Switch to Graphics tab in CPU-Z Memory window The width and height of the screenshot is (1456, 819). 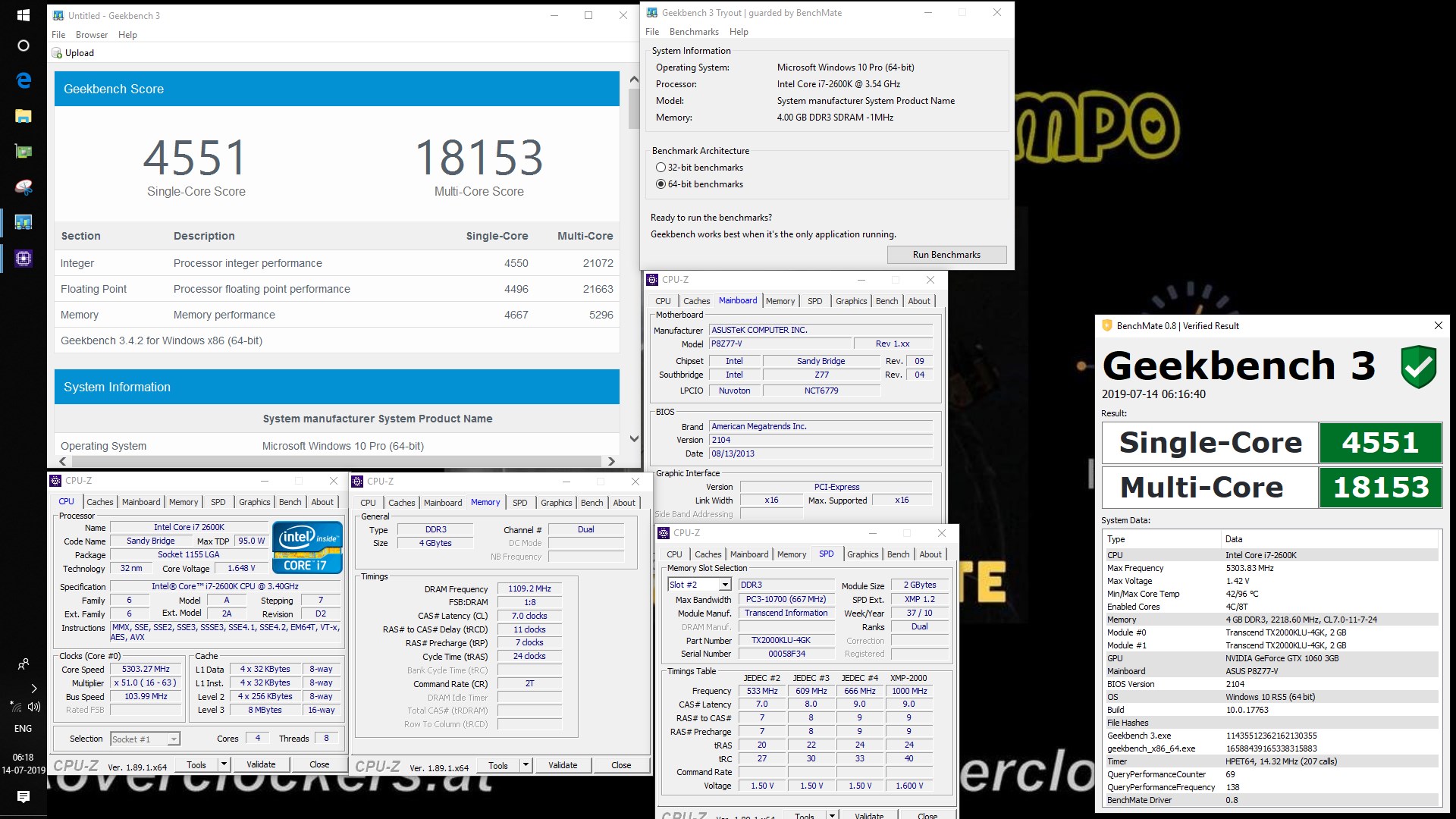coord(557,503)
